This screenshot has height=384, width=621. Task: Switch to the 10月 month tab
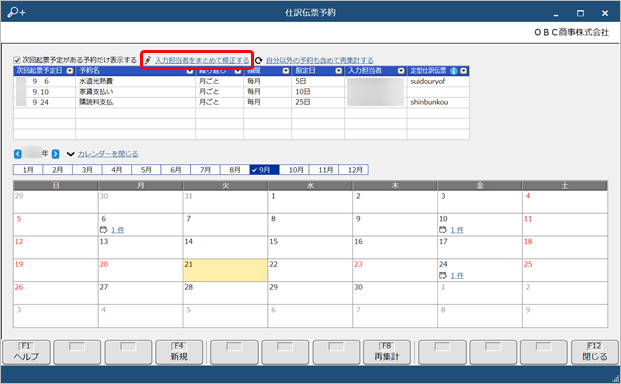(x=294, y=170)
